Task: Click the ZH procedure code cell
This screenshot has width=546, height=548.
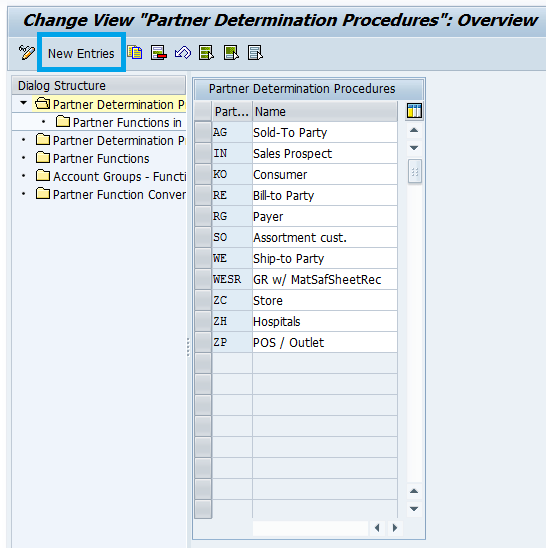Action: [232, 321]
